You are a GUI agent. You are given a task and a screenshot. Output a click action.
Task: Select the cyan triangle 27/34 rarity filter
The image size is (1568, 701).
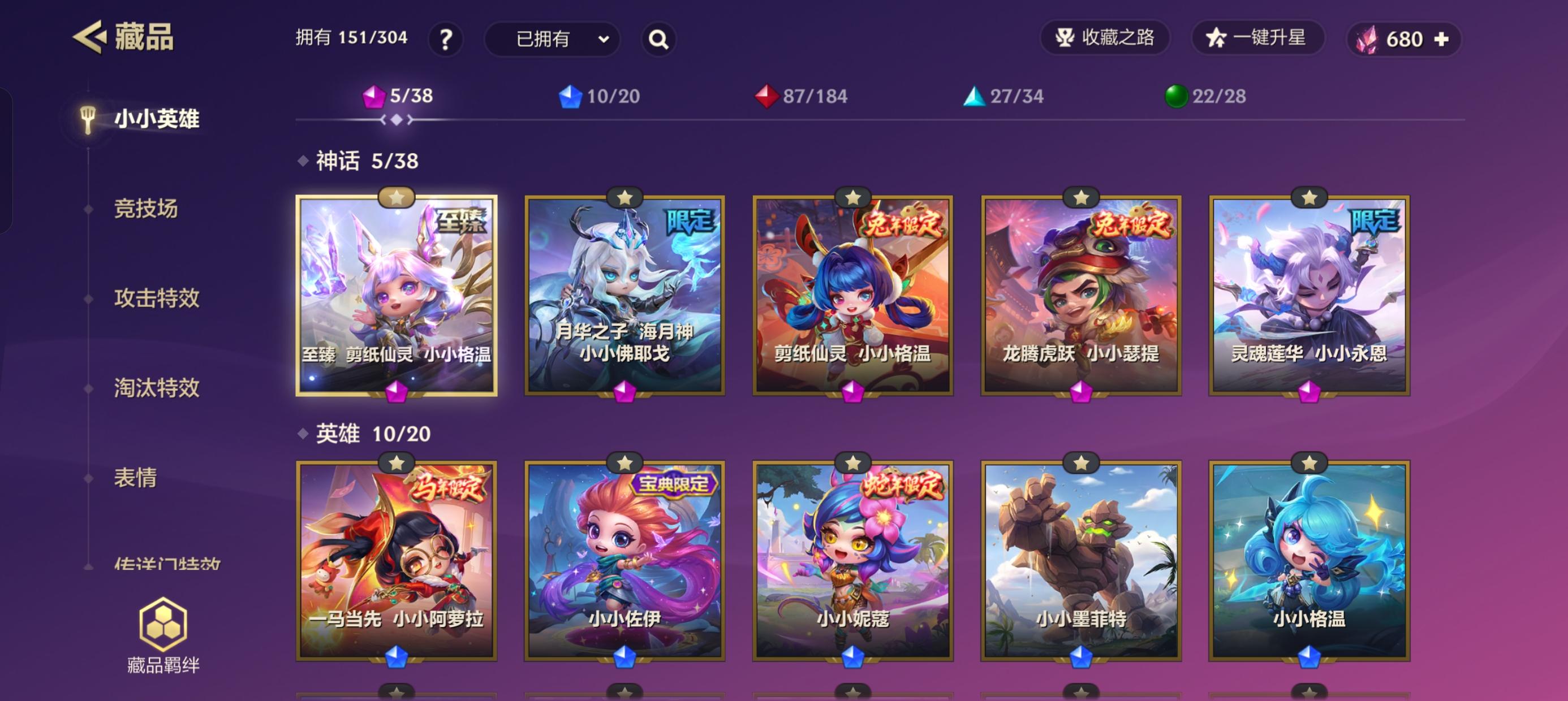coord(1003,96)
